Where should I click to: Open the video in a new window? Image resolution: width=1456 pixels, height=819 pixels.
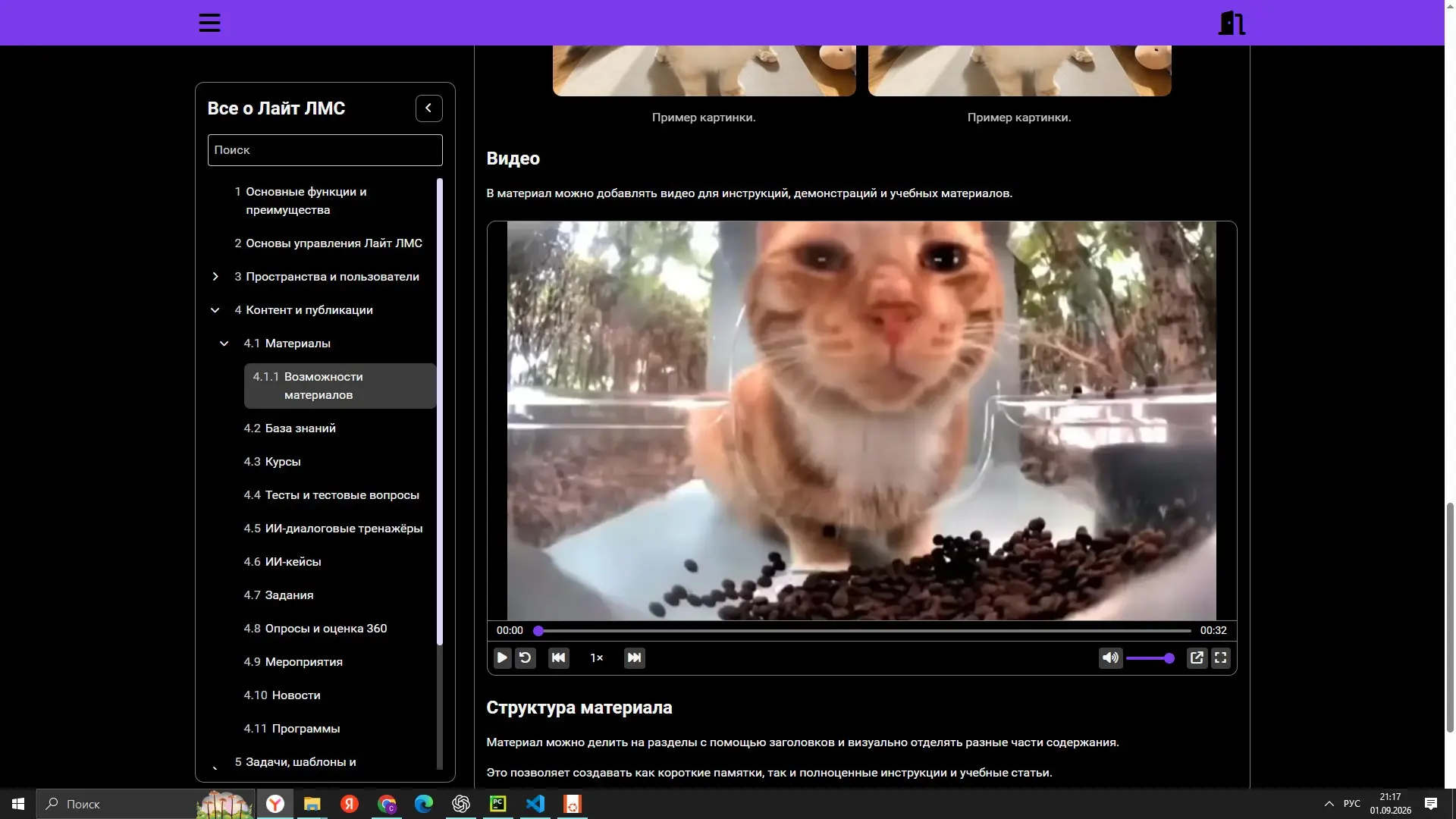[1197, 657]
